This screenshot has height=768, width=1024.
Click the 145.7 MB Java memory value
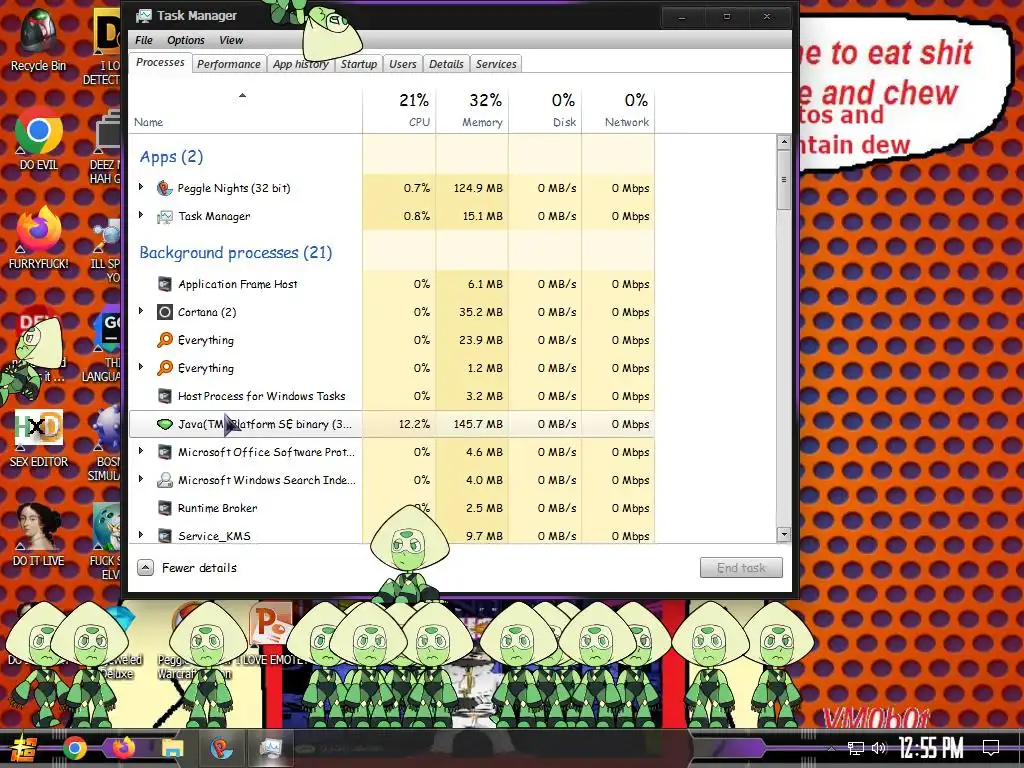click(x=478, y=424)
